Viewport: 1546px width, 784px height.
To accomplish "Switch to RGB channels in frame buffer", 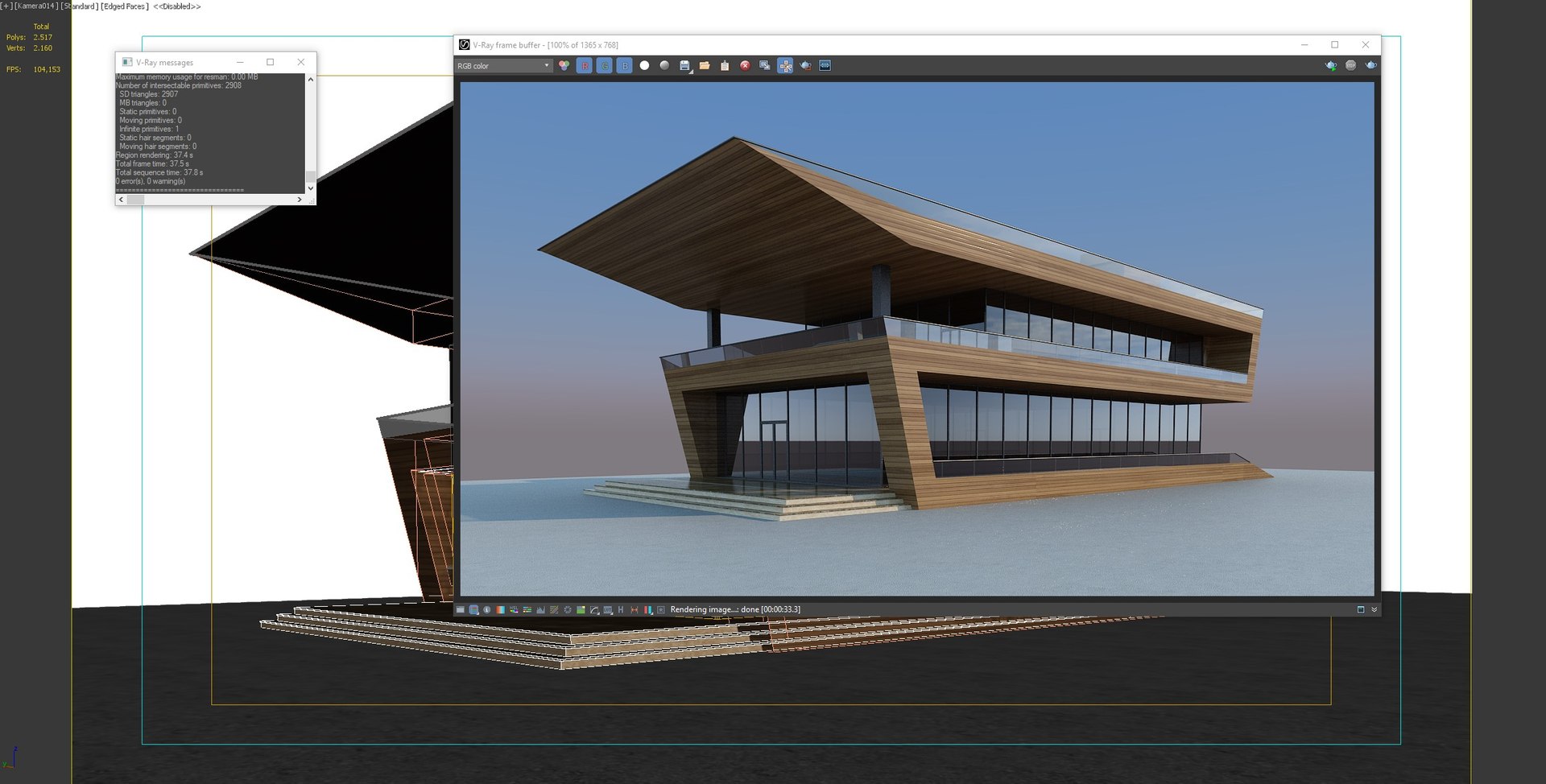I will point(564,66).
